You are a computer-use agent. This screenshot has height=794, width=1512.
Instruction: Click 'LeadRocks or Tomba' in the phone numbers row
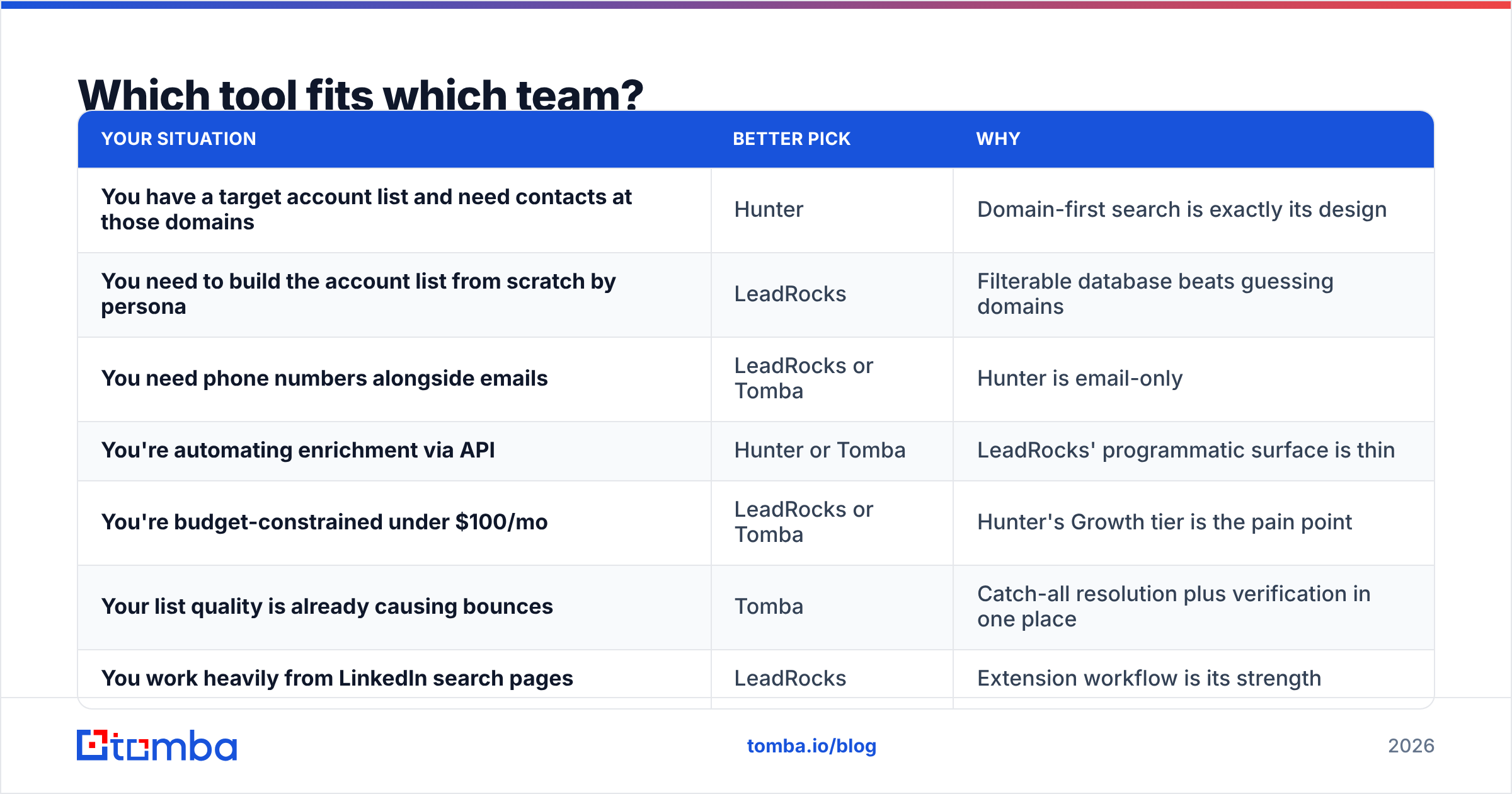(x=804, y=378)
